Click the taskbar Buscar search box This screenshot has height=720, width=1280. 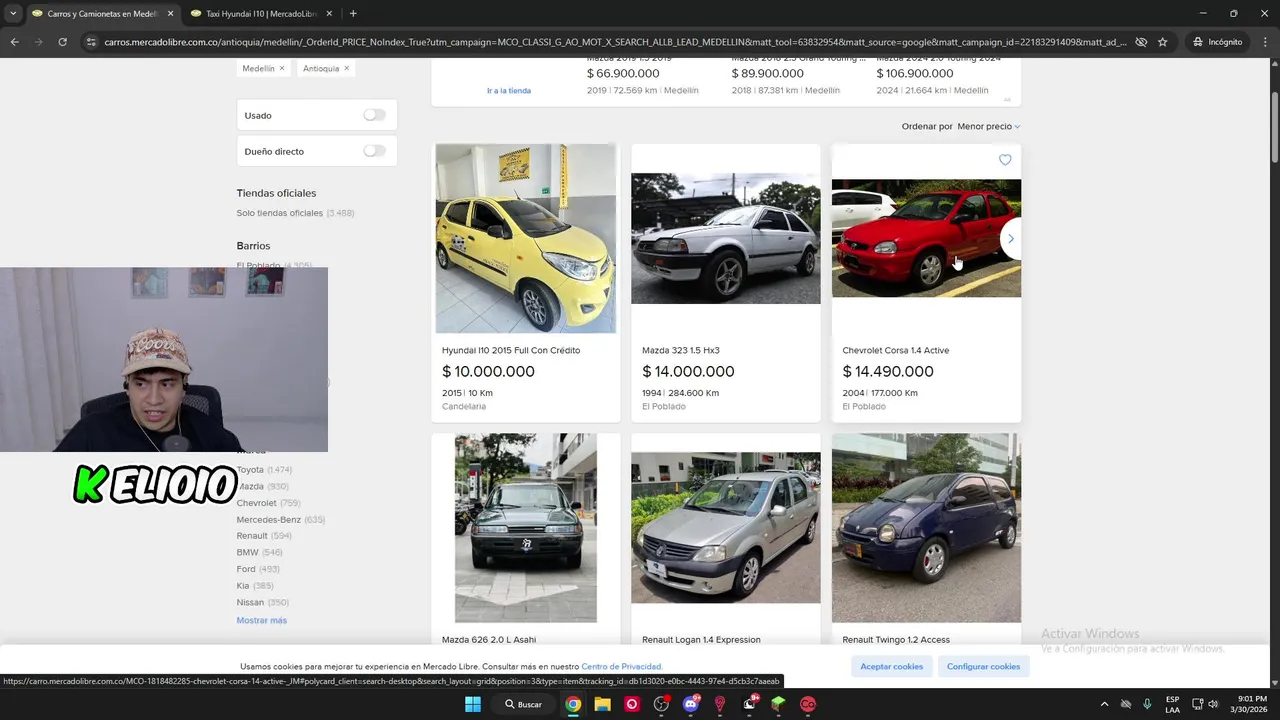(524, 704)
